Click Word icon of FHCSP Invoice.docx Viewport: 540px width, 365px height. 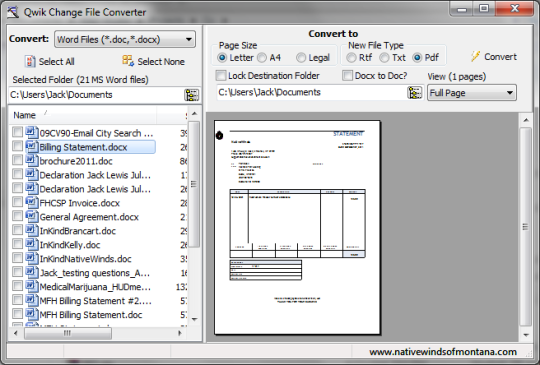31,202
